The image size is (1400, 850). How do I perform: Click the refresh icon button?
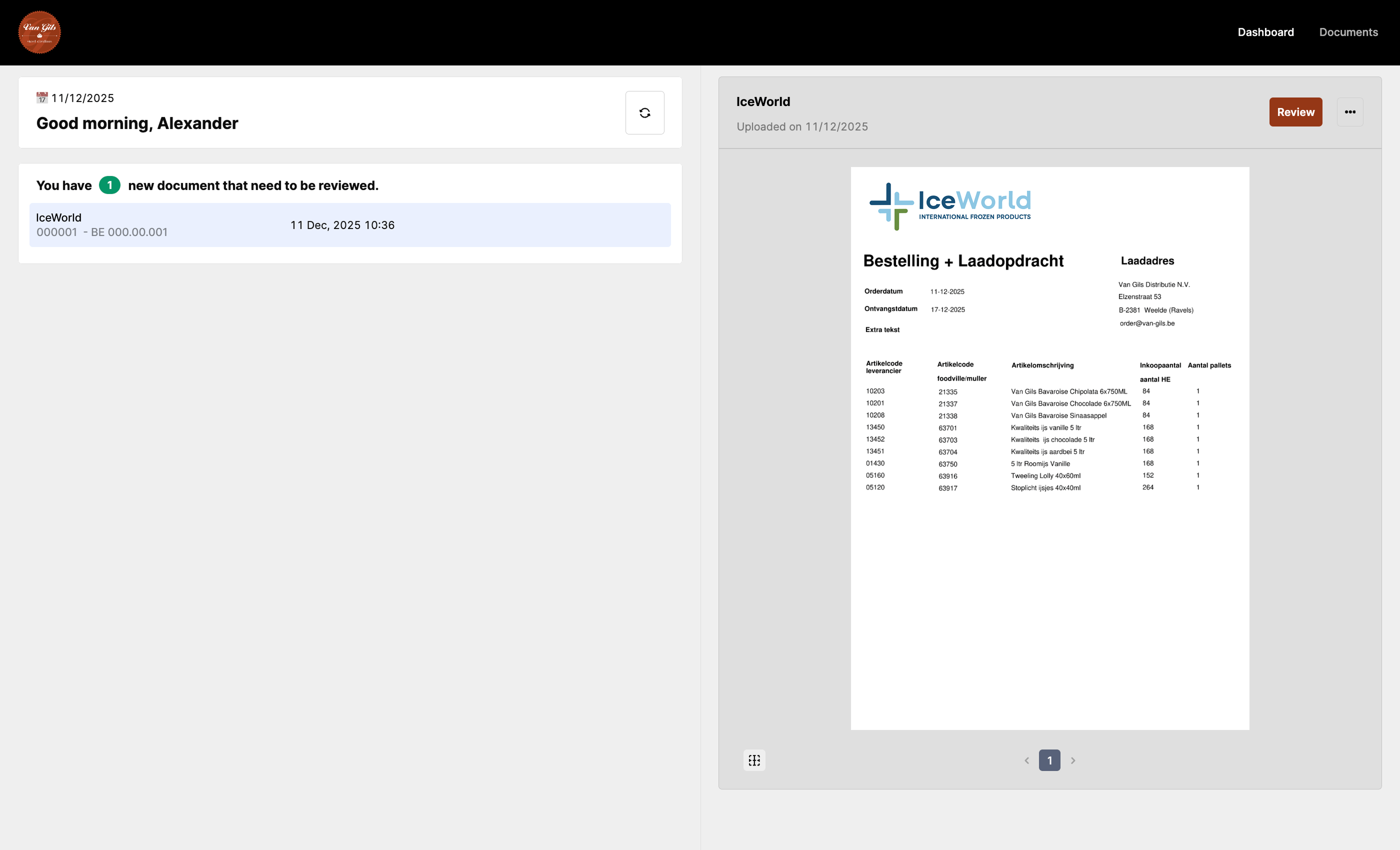coord(644,112)
